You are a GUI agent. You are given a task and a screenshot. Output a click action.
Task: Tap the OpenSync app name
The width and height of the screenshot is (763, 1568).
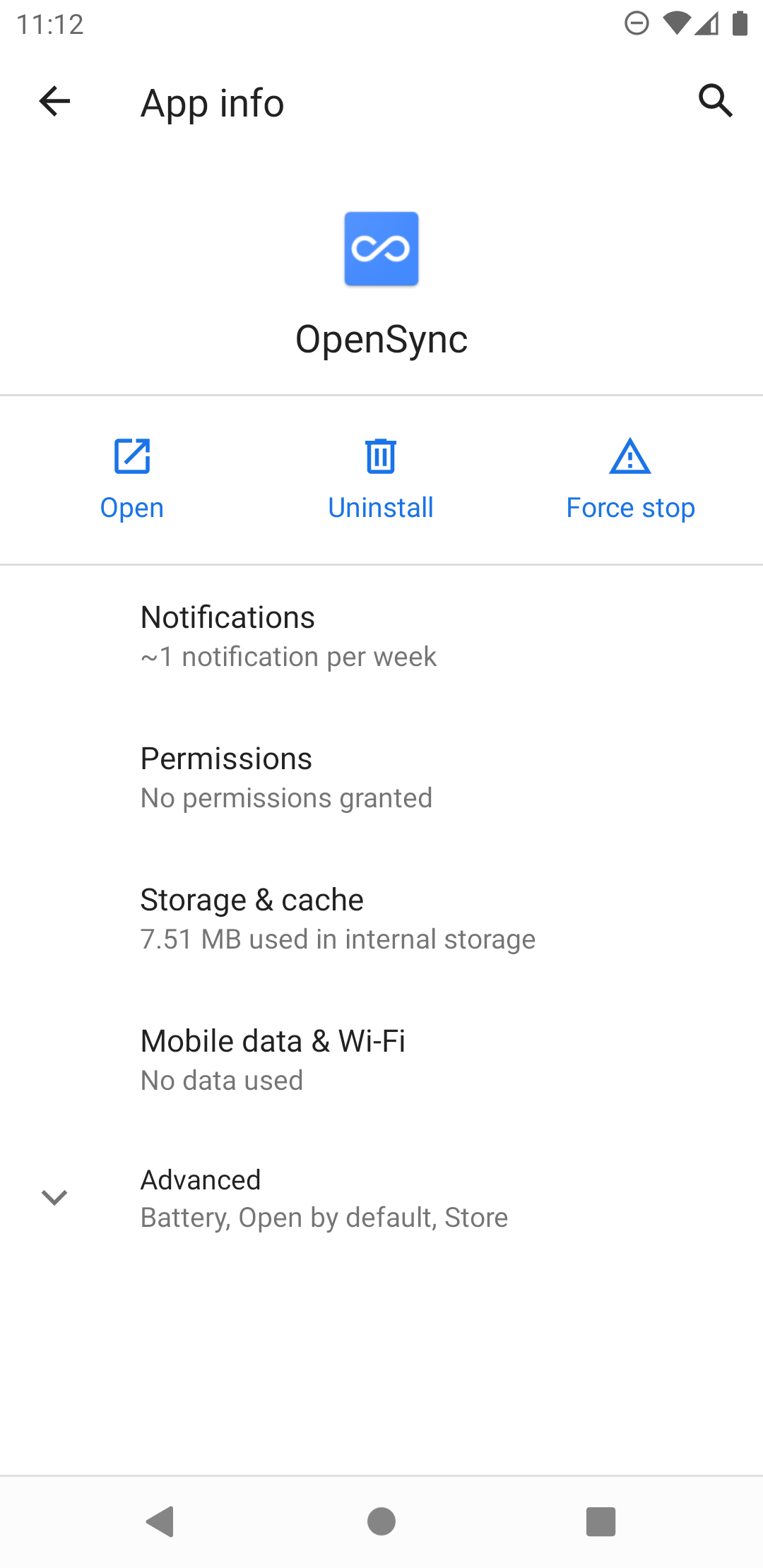381,339
